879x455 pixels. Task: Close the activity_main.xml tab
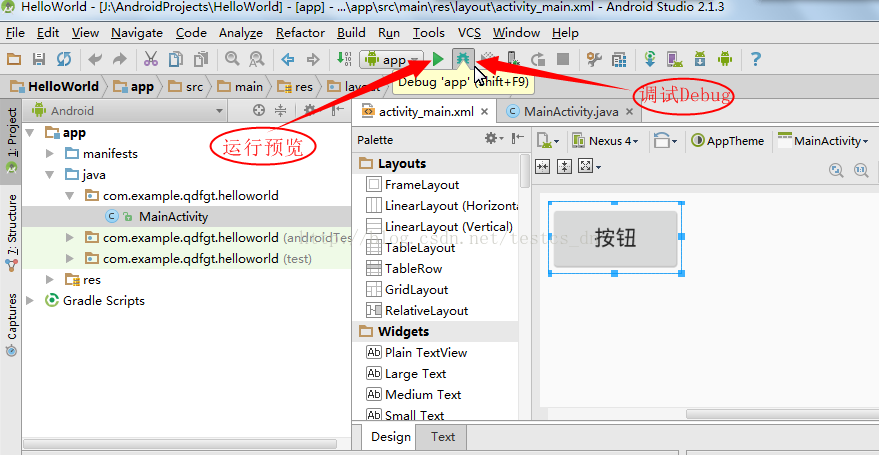pos(485,112)
